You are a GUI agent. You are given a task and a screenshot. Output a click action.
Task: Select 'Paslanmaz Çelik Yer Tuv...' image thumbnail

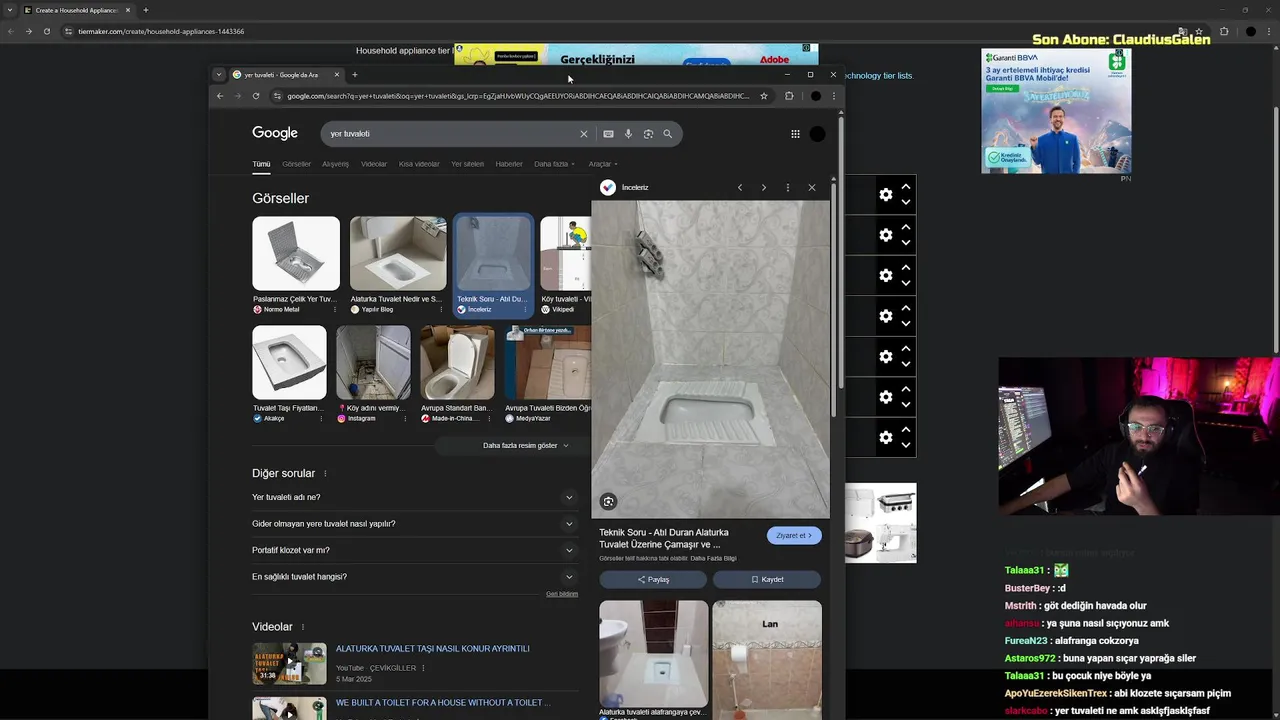coord(296,254)
